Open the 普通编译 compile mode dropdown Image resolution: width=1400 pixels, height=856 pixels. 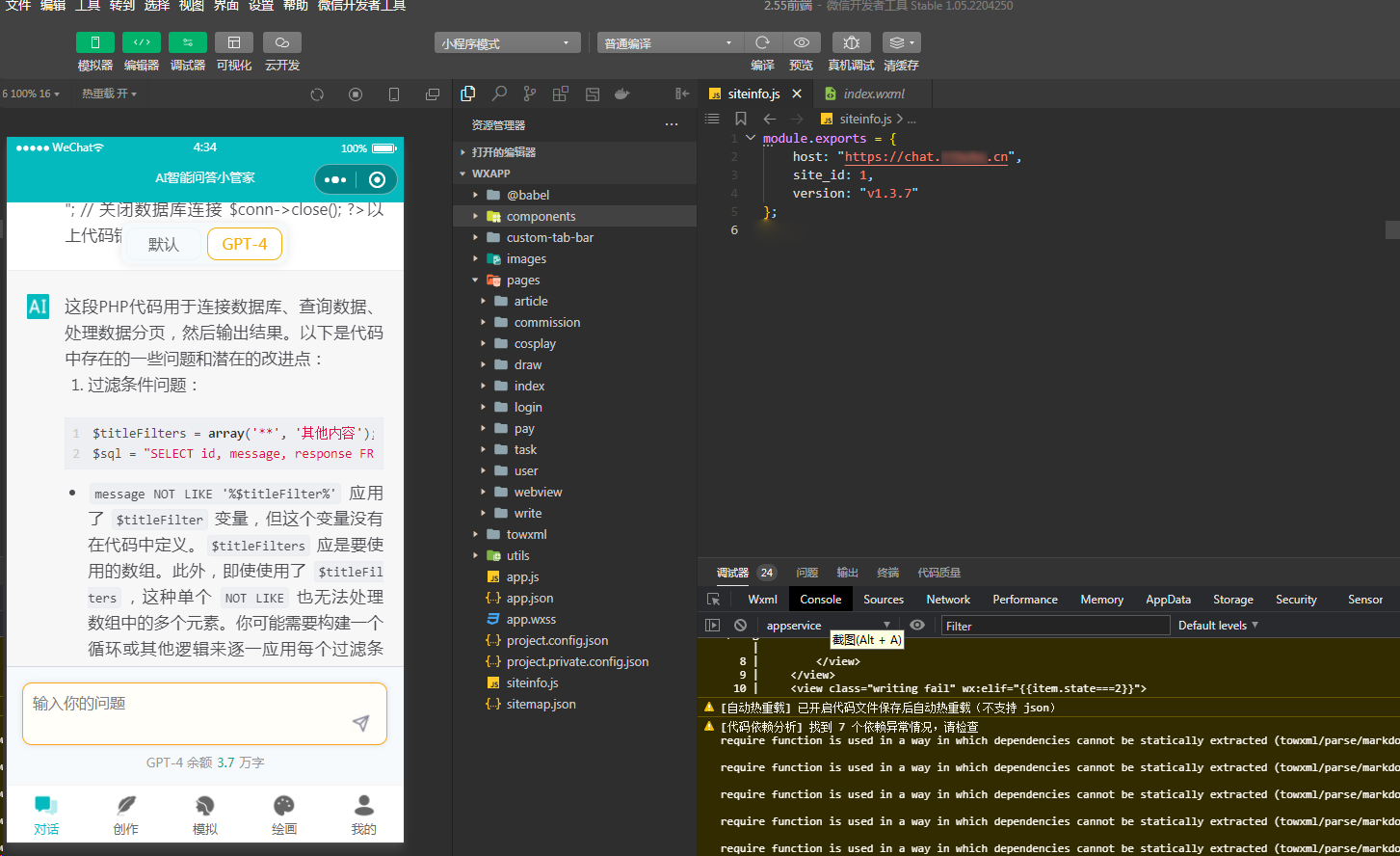point(671,43)
